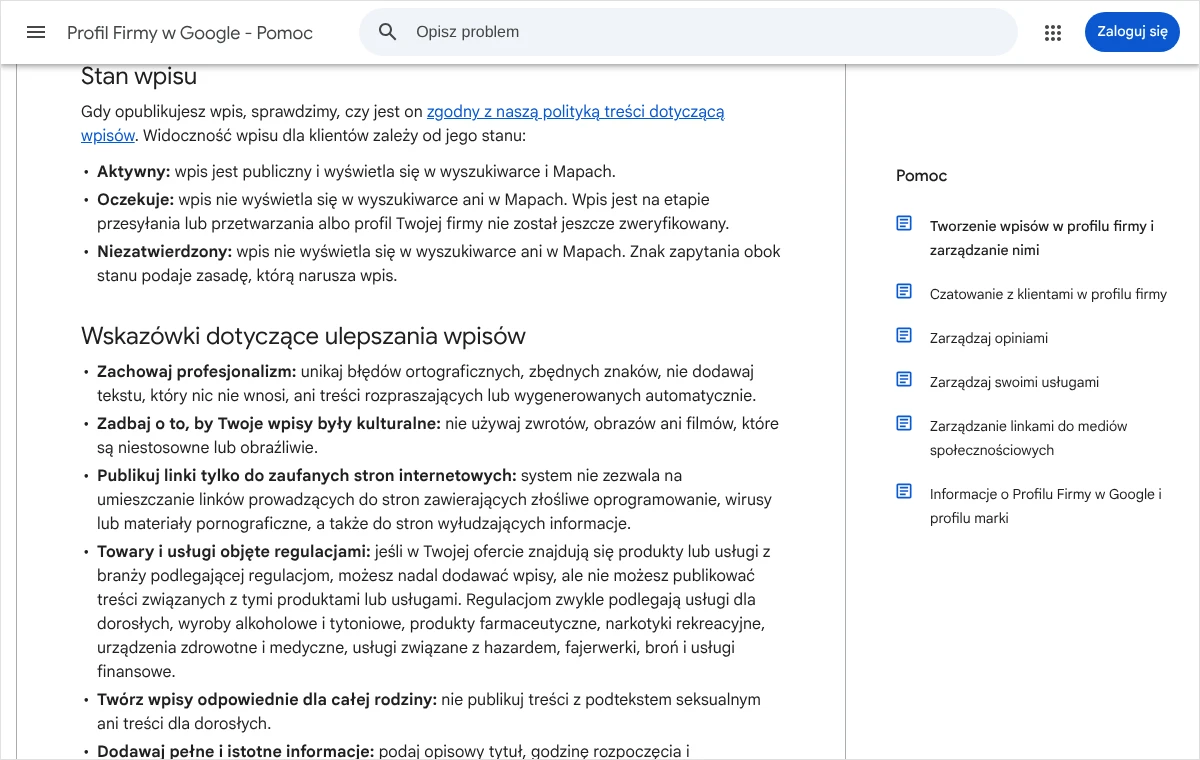Click document icon beside Zarządzanie linkami

(x=904, y=423)
